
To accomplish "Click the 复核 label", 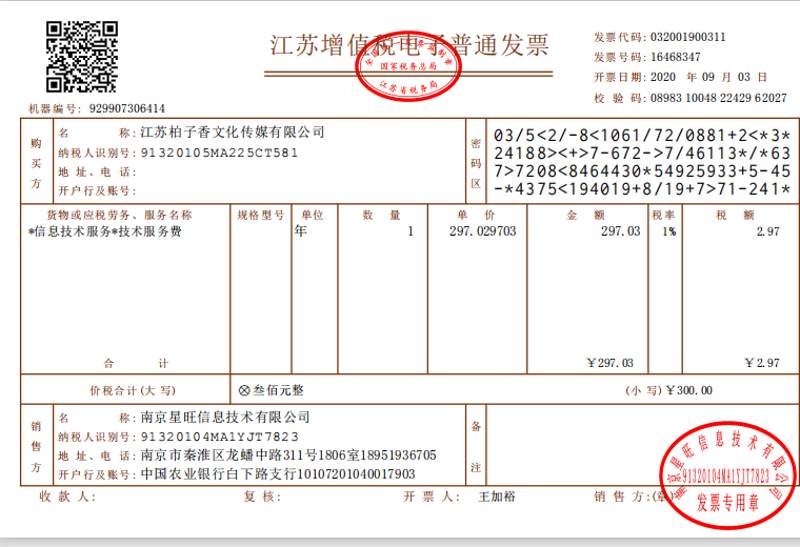I will [262, 496].
